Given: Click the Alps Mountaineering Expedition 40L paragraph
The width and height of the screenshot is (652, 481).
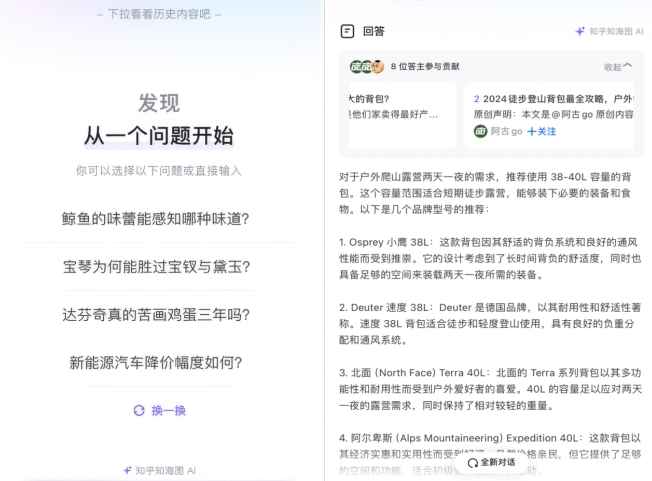Looking at the screenshot, I should pos(490,454).
